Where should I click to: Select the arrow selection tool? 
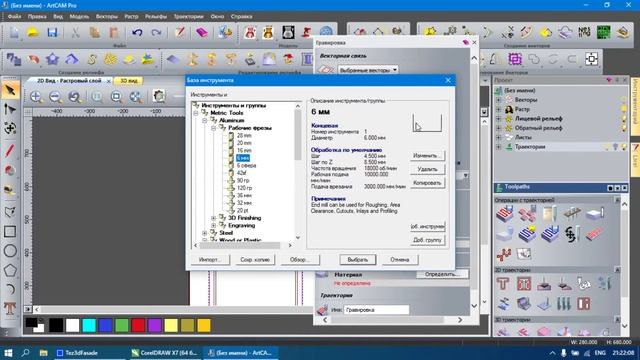point(10,90)
